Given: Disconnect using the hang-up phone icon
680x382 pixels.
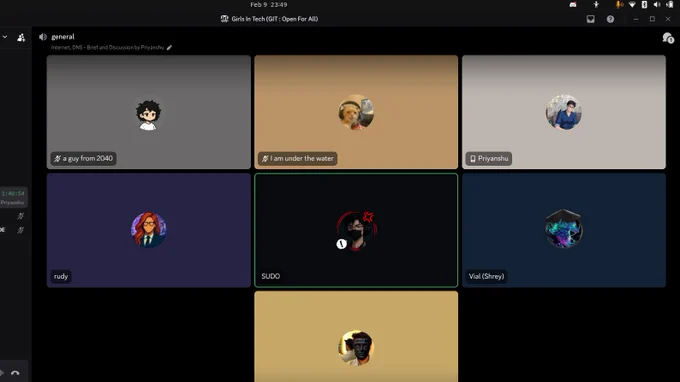Looking at the screenshot, I should (x=15, y=372).
